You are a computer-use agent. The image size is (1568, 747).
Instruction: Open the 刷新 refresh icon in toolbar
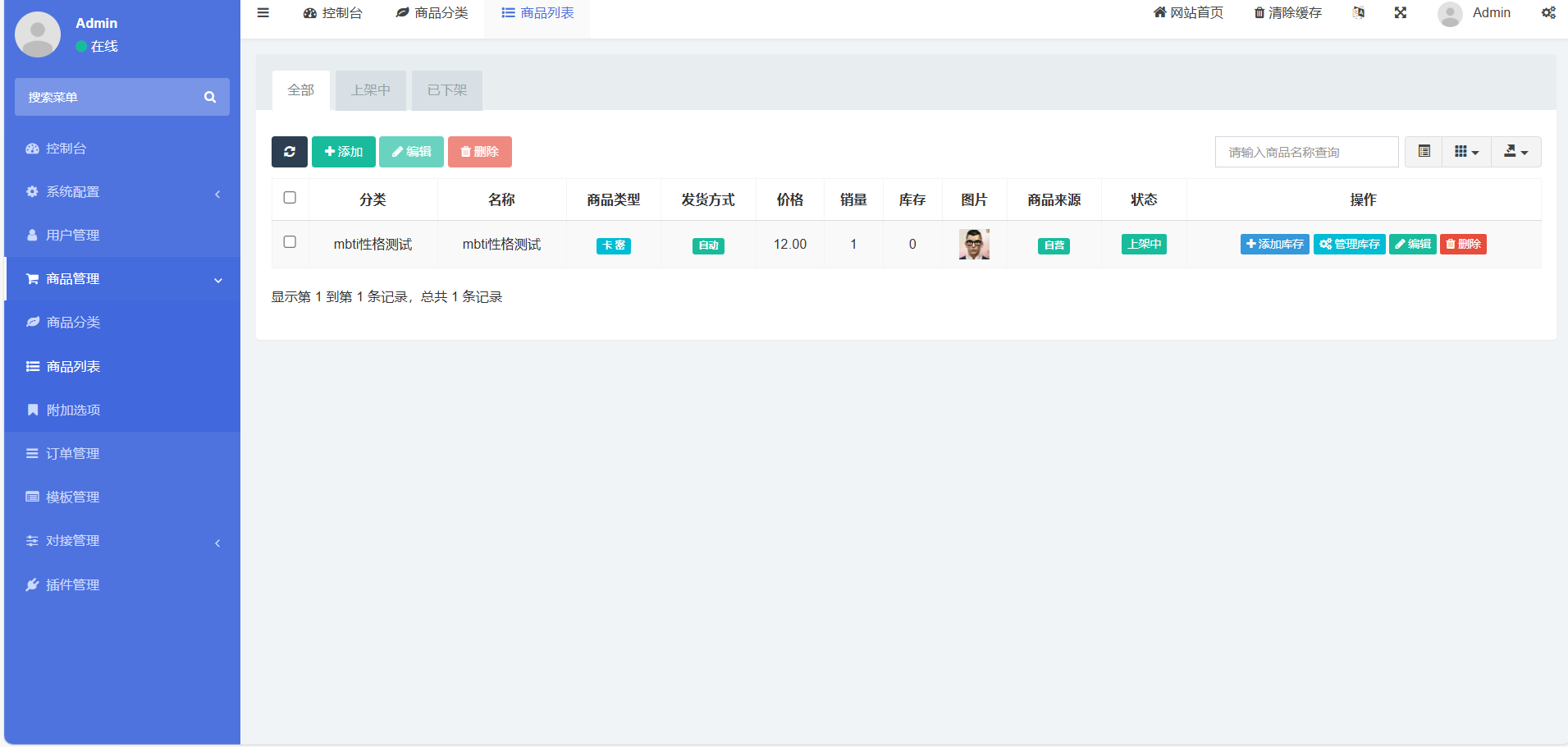tap(289, 151)
